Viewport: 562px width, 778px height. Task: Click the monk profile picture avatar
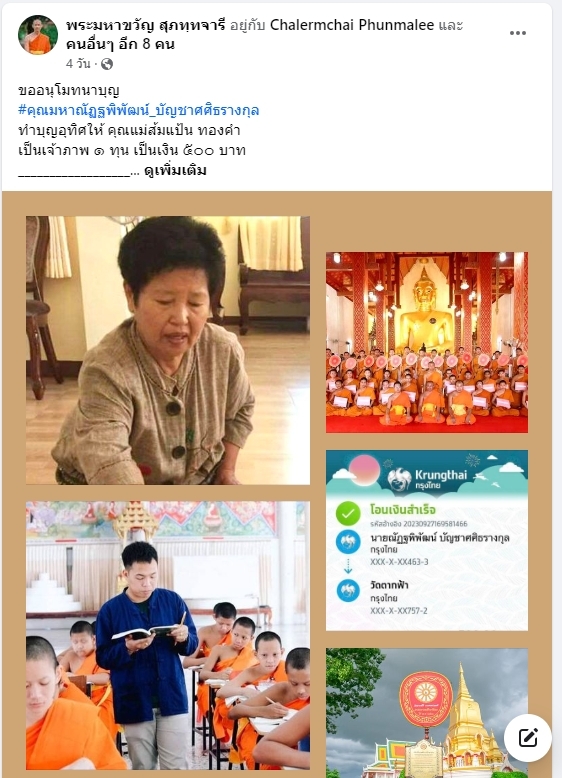38,35
